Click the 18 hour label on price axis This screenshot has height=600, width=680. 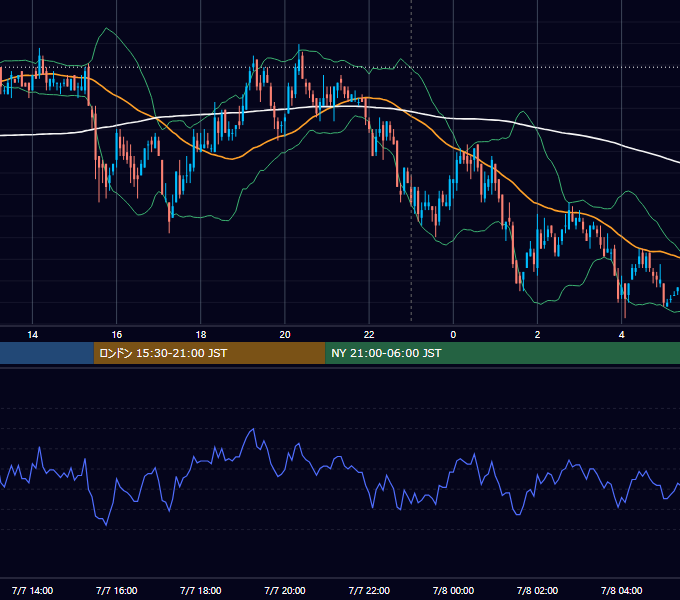(201, 335)
